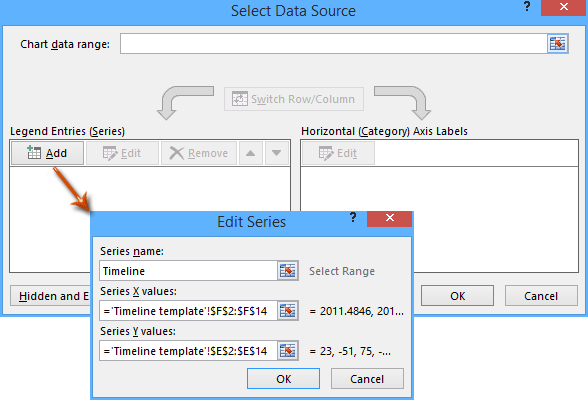Click range picker icon beside Series Y values

click(x=288, y=351)
